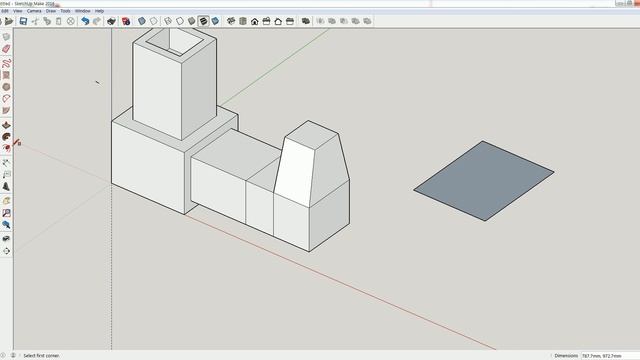The width and height of the screenshot is (640, 360).
Task: Select the Zoom tool
Action: (6, 225)
